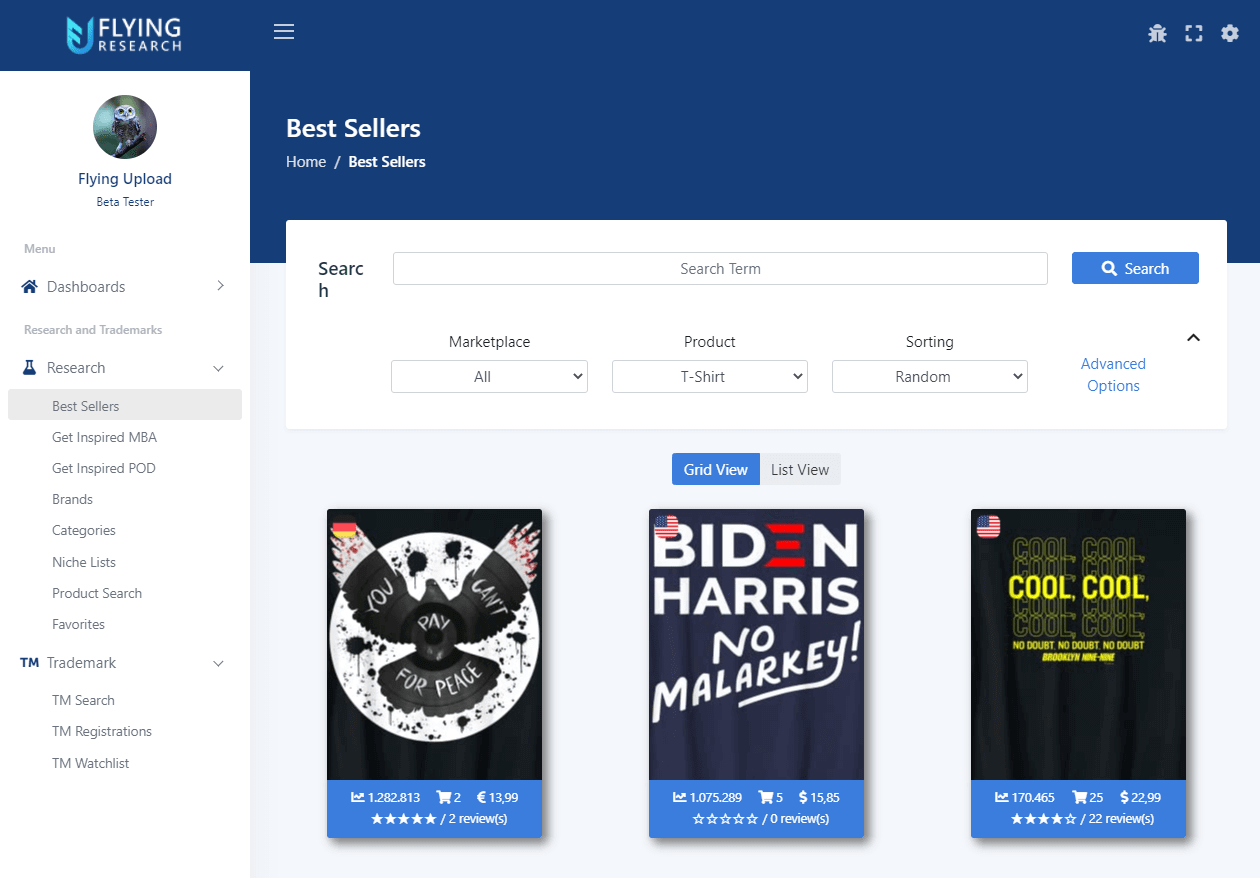The width and height of the screenshot is (1260, 878).
Task: Open the Product T-Shirt dropdown
Action: pos(710,377)
